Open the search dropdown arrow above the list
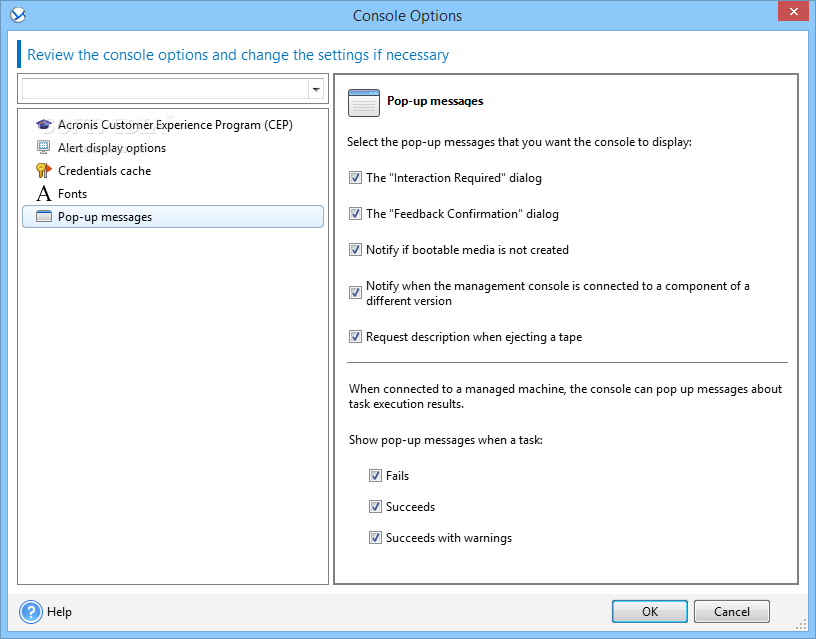816x639 pixels. point(316,89)
